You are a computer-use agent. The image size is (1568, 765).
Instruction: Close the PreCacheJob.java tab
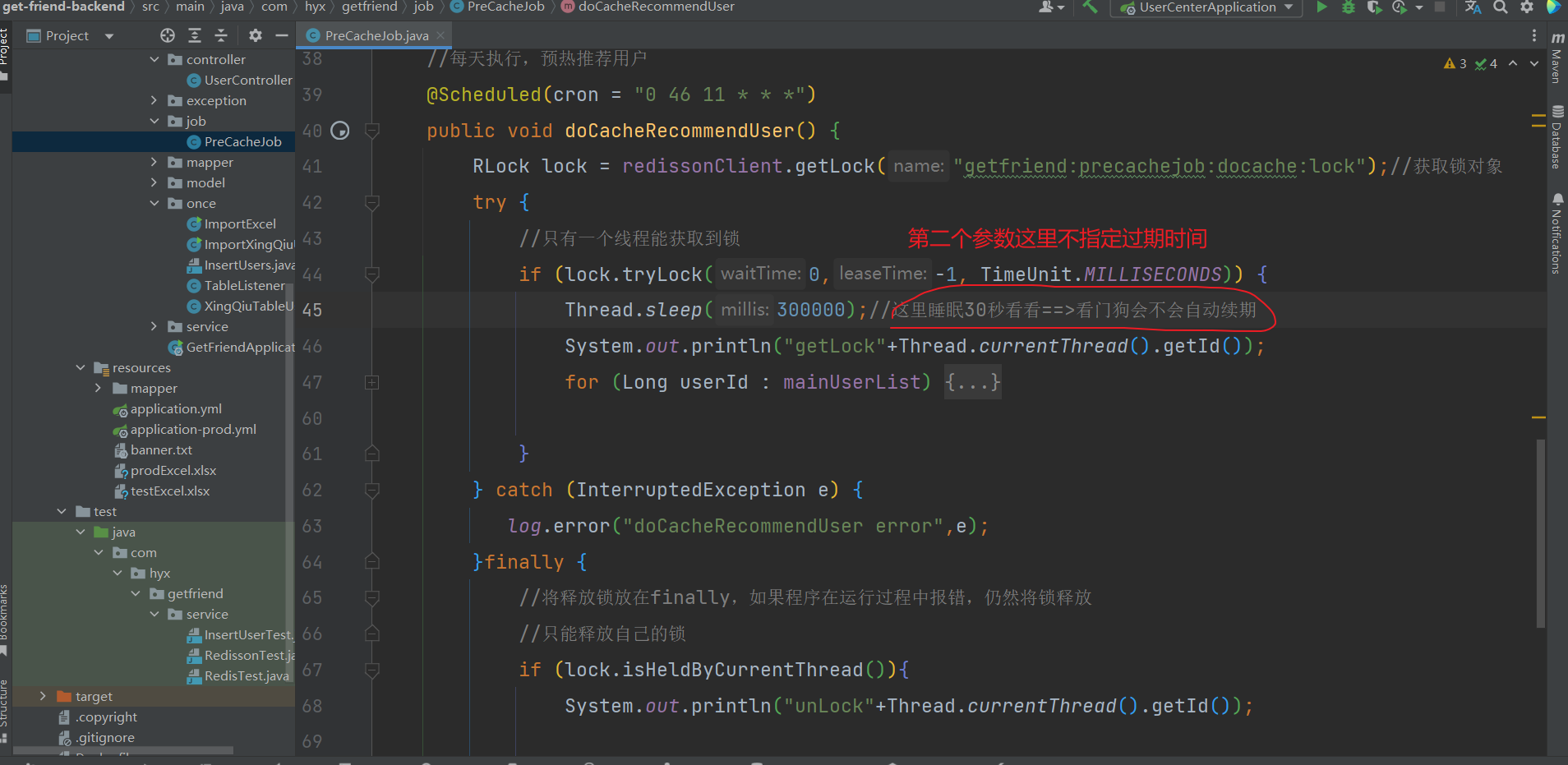(x=440, y=35)
